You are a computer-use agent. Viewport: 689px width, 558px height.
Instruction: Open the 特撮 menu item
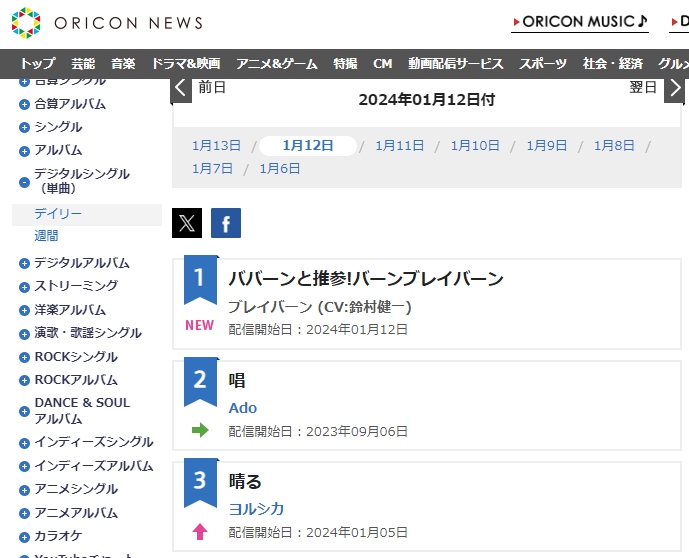pos(345,64)
